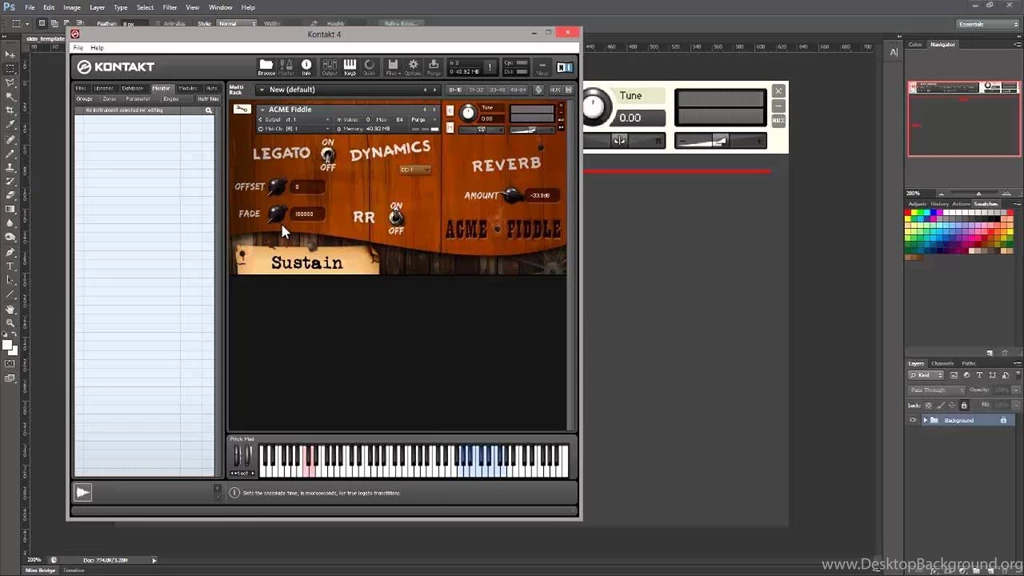Open Photoshop's Image menu
The width and height of the screenshot is (1024, 576).
[x=71, y=7]
